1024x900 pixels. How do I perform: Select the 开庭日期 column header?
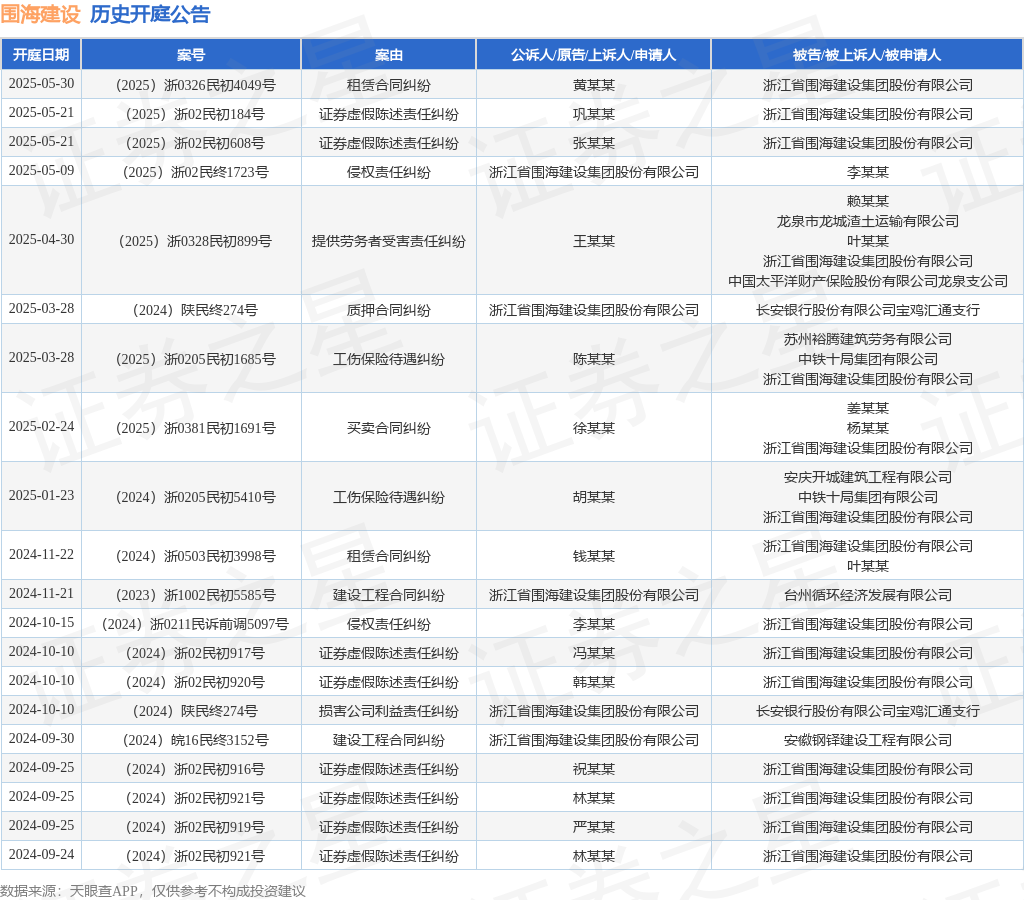click(41, 55)
